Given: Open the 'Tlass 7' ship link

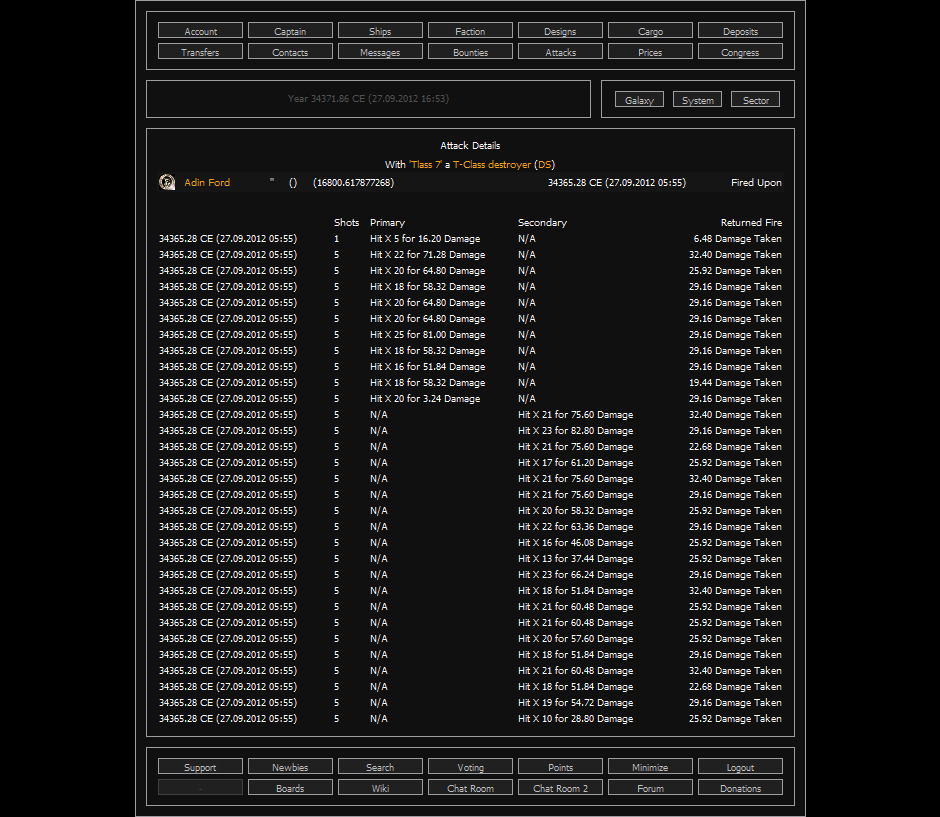Looking at the screenshot, I should (x=425, y=164).
